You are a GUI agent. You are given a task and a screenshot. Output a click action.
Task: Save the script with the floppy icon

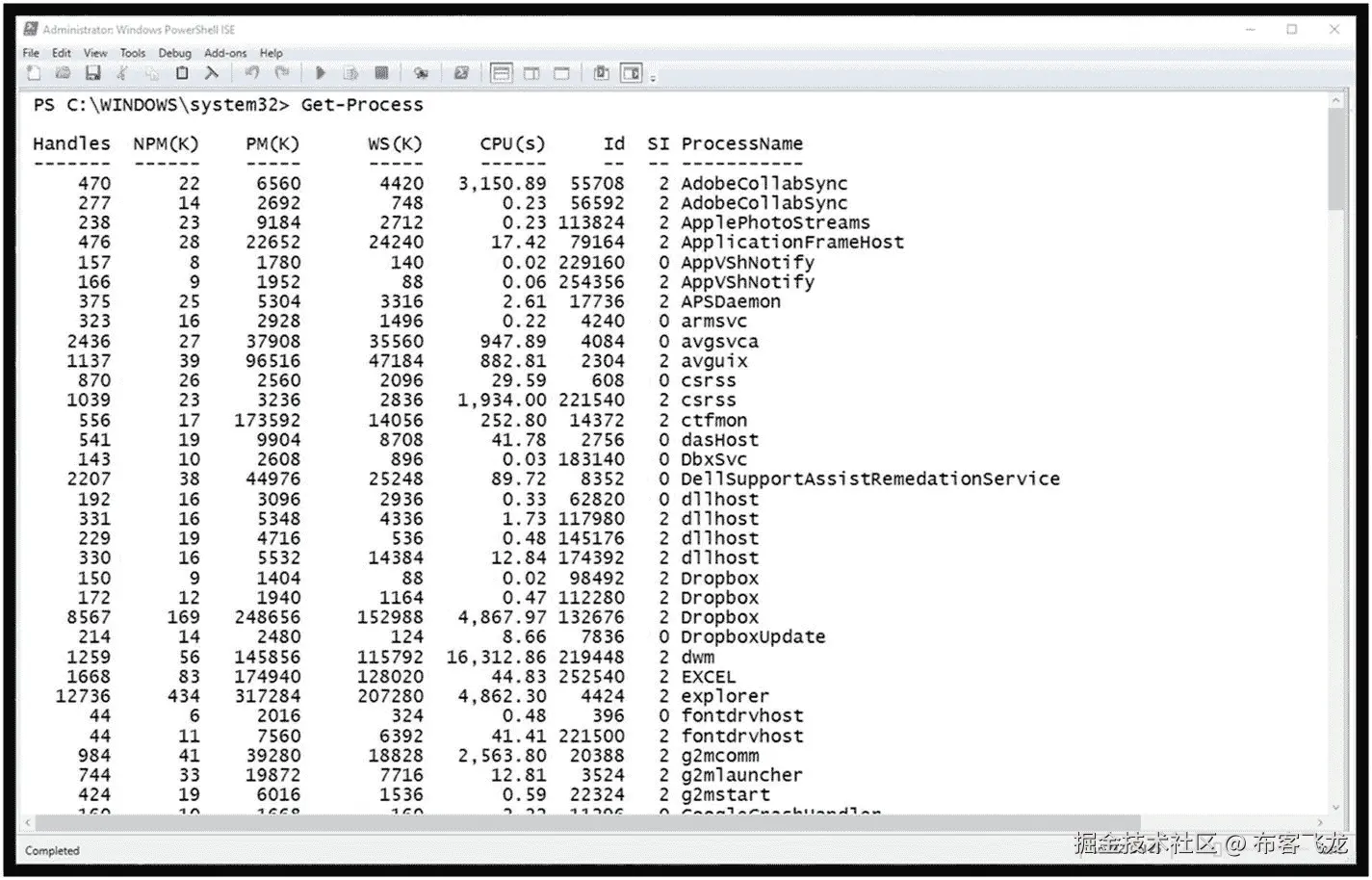(92, 73)
